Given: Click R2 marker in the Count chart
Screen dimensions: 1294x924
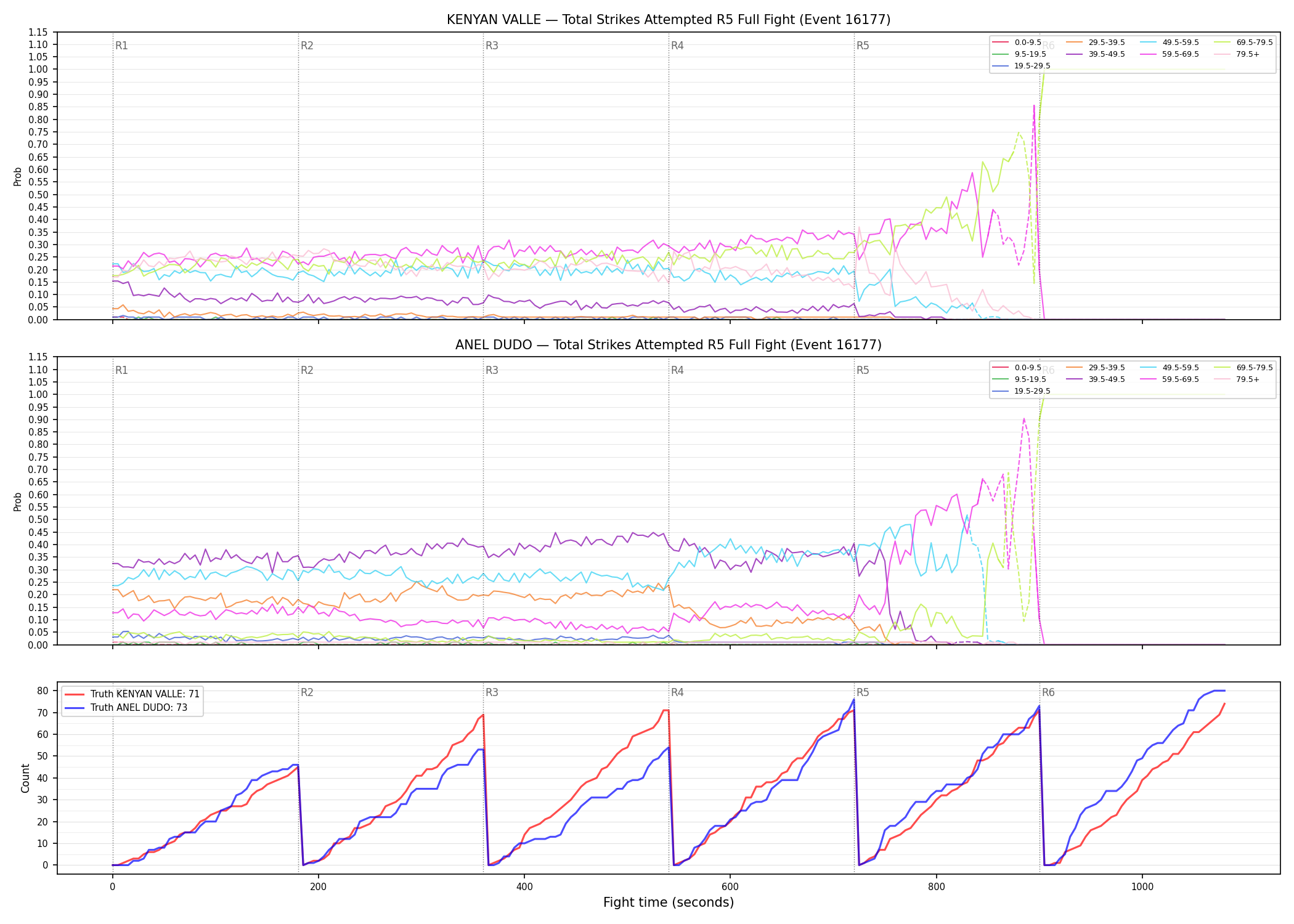Looking at the screenshot, I should coord(307,692).
